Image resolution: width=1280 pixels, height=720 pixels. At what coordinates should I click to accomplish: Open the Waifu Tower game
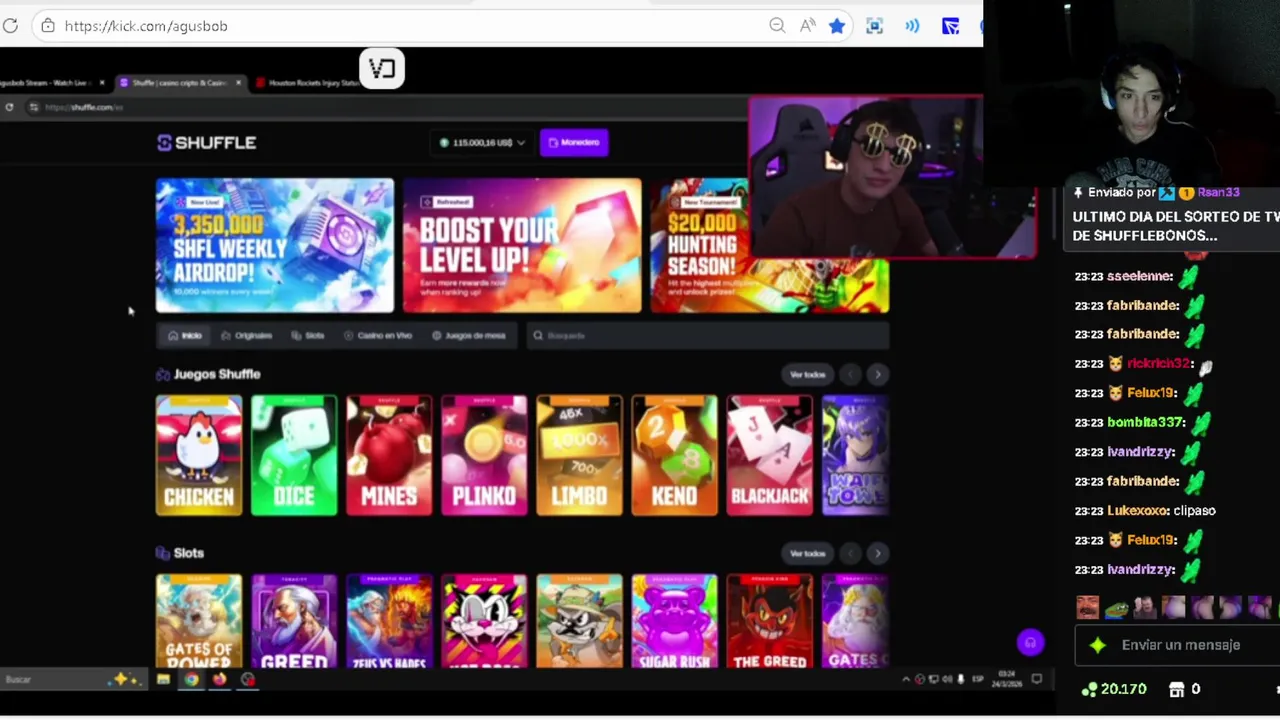[855, 456]
